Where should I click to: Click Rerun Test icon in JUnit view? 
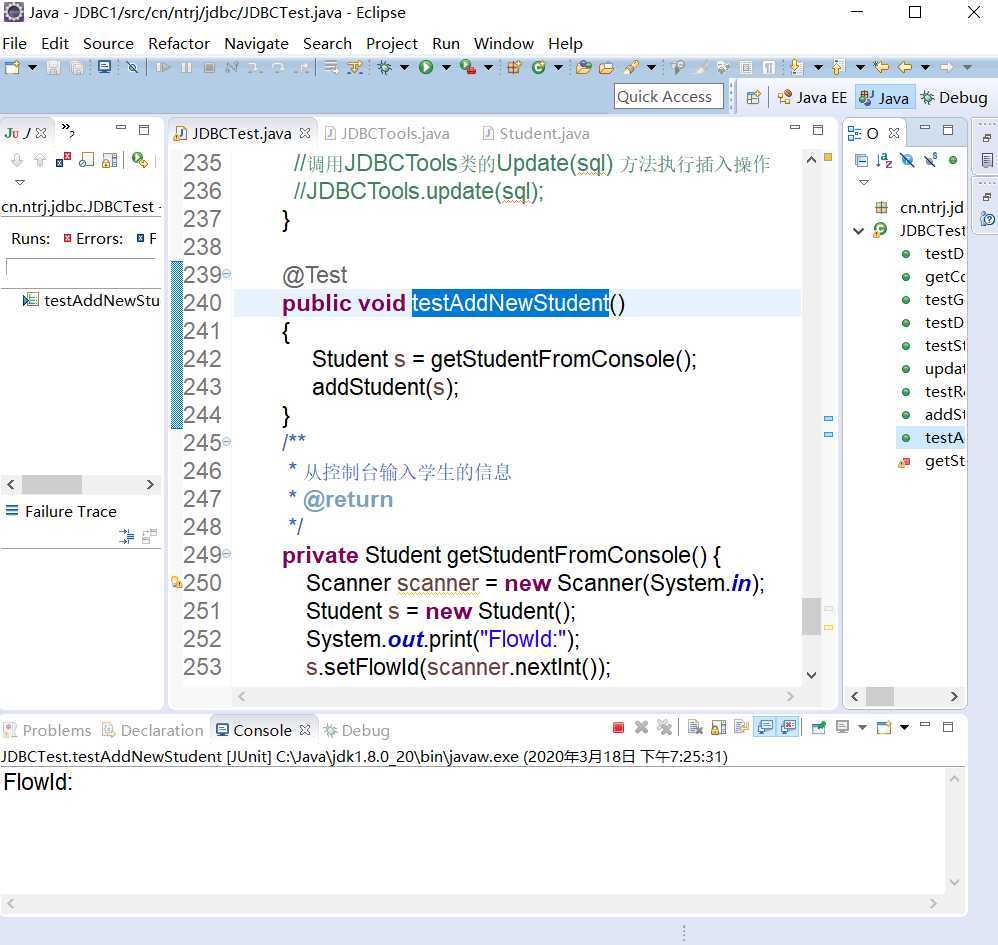(x=140, y=160)
